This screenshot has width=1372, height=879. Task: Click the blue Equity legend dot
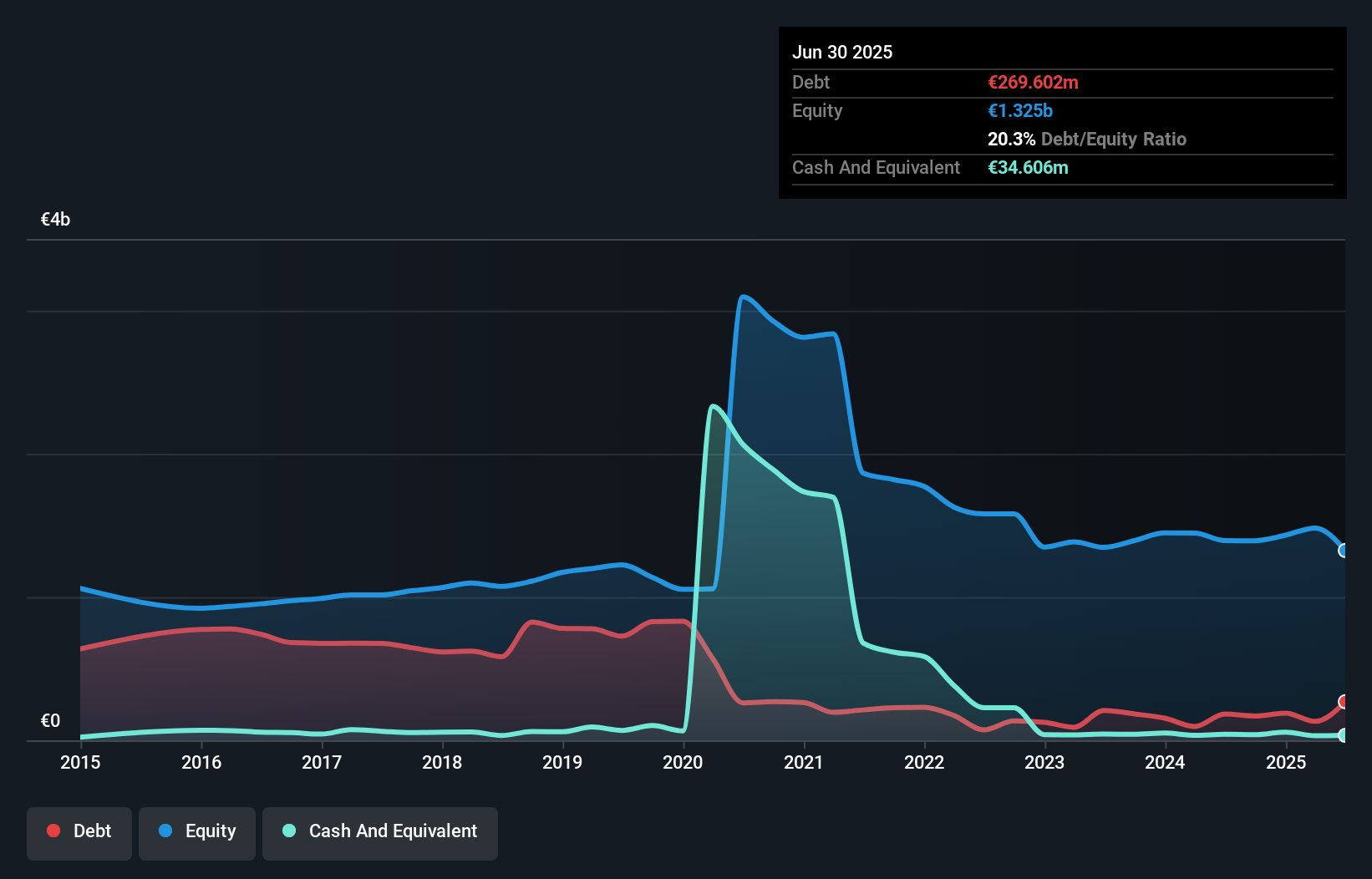(169, 831)
